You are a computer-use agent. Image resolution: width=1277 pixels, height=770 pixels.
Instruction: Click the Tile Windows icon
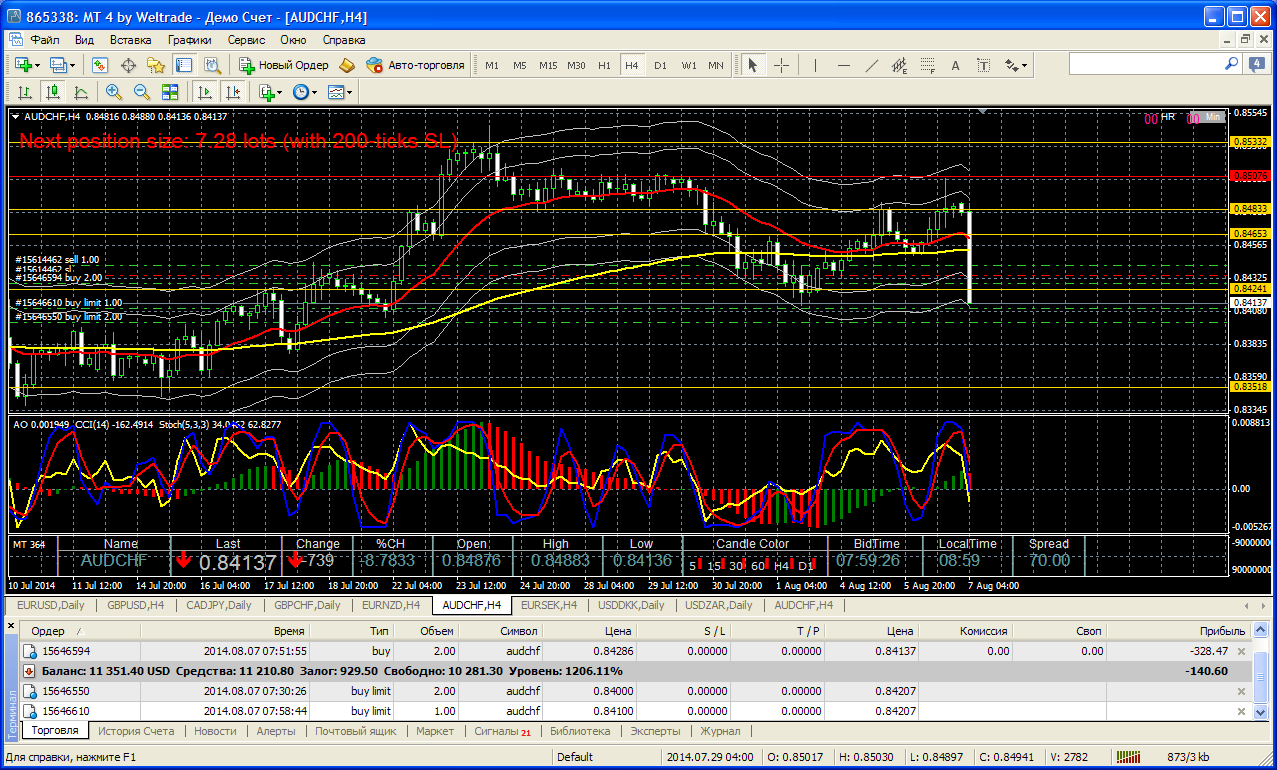pos(170,92)
